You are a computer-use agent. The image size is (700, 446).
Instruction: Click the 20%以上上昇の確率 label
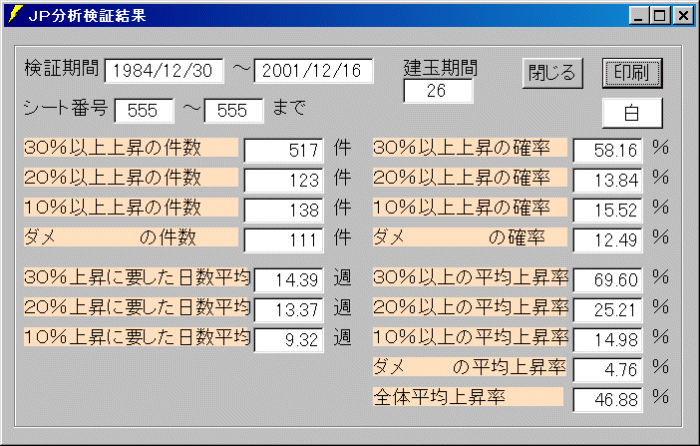tap(470, 177)
